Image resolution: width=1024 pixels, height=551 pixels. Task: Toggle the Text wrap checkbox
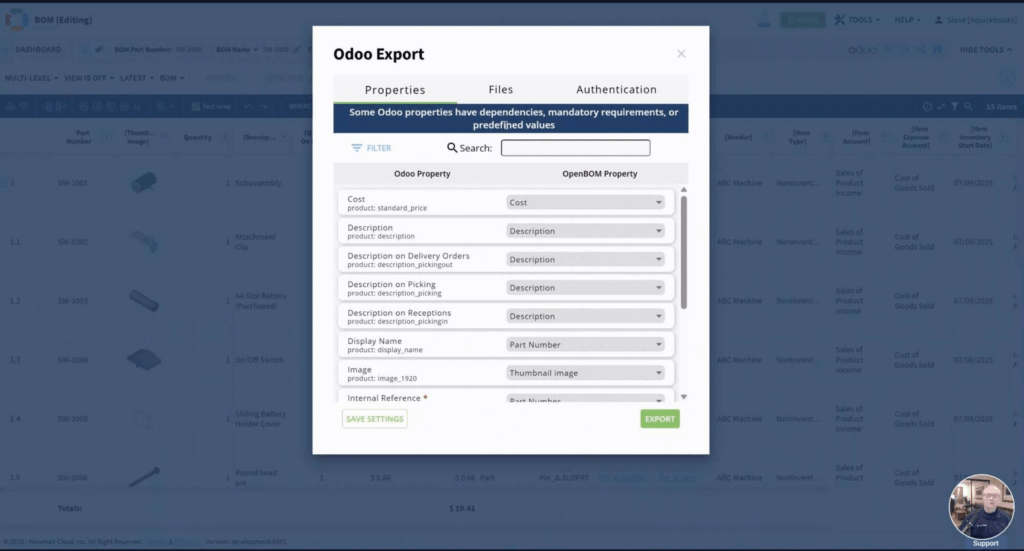(195, 106)
